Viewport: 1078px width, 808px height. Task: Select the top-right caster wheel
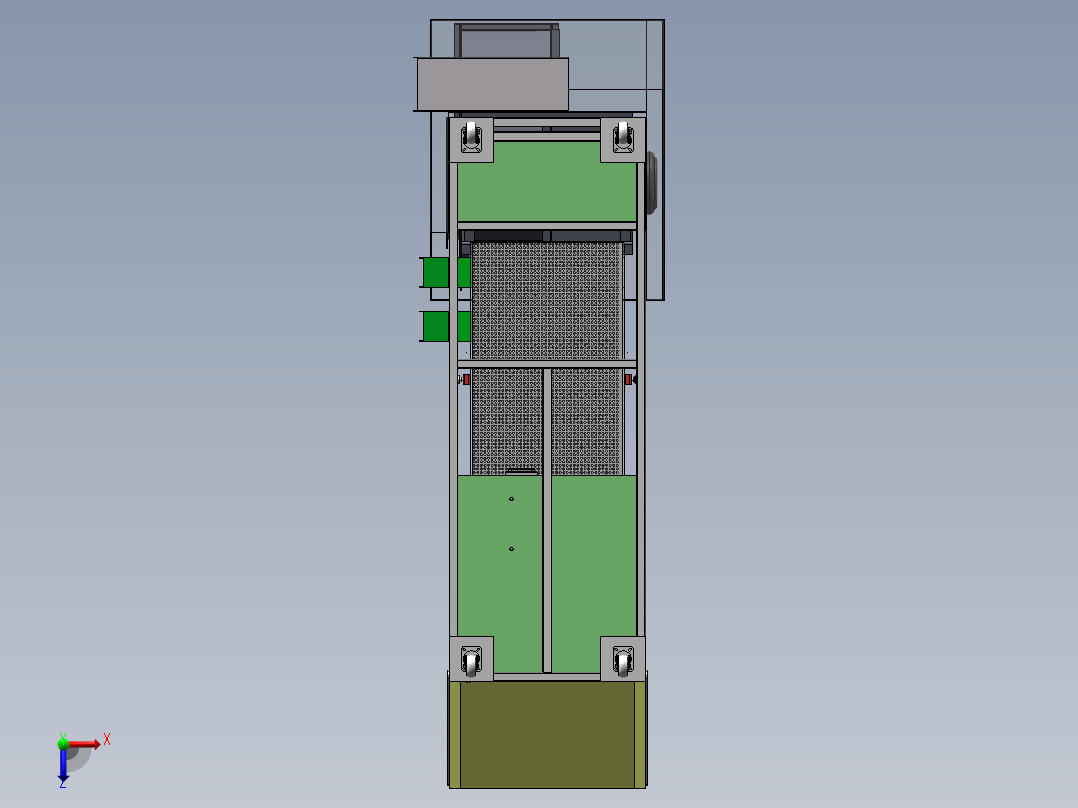pos(622,135)
